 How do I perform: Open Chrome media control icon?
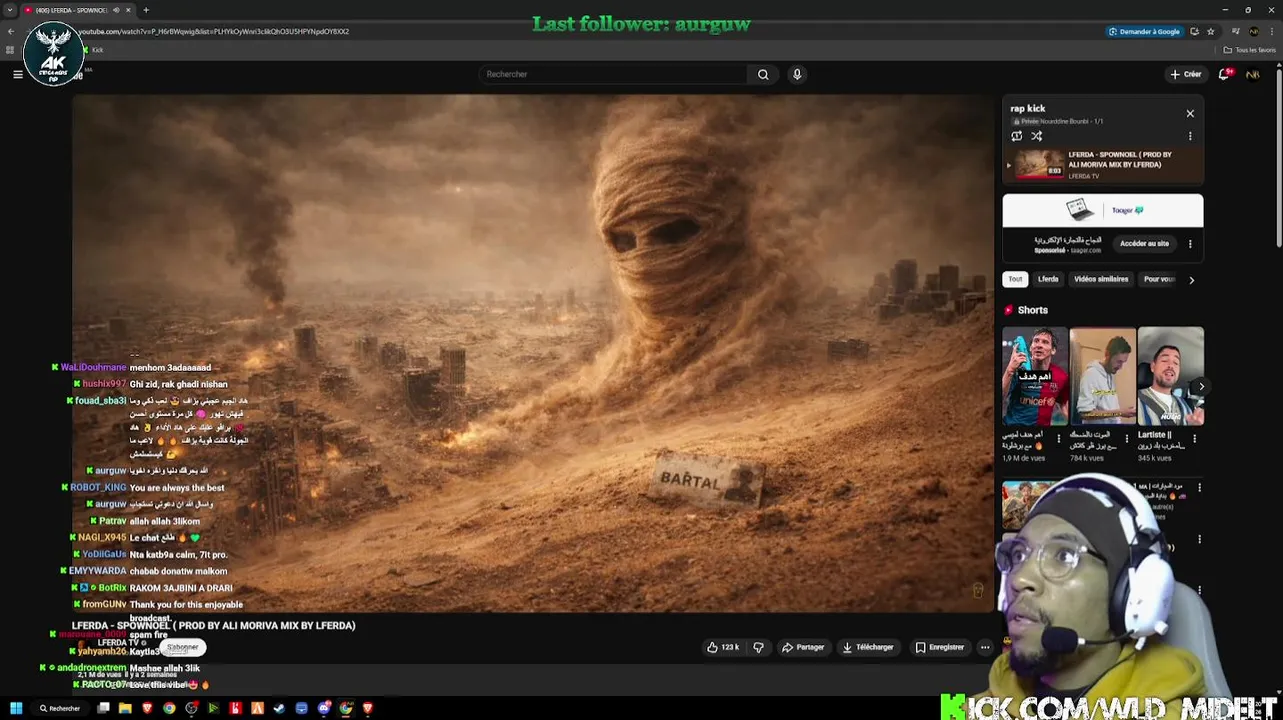(1238, 31)
